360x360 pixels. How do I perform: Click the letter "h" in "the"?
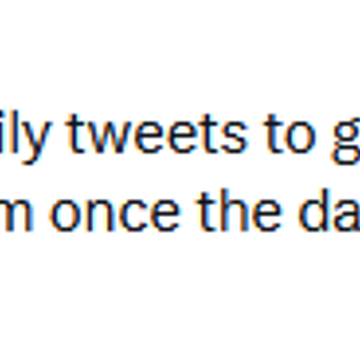[x=233, y=210]
